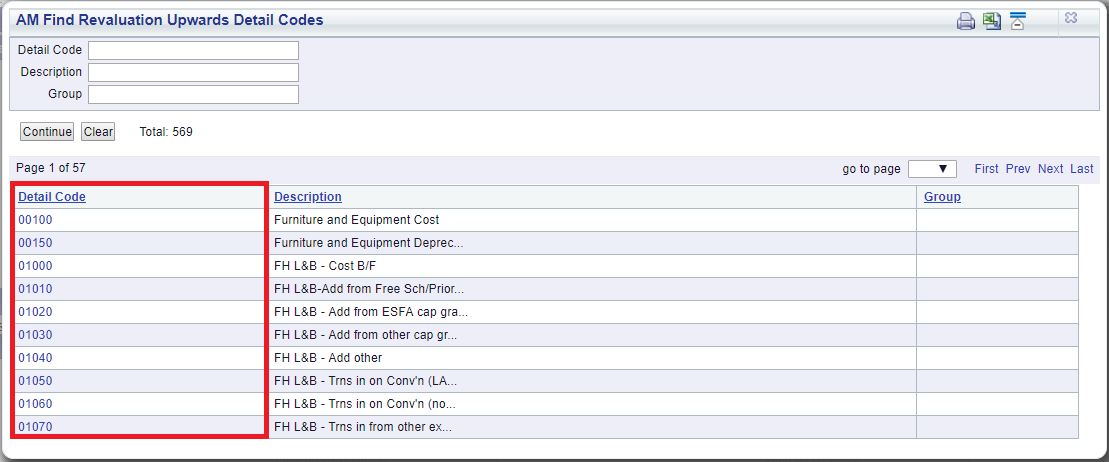This screenshot has width=1109, height=462.
Task: Click the collapse panel icon in the header
Action: pyautogui.click(x=1017, y=21)
